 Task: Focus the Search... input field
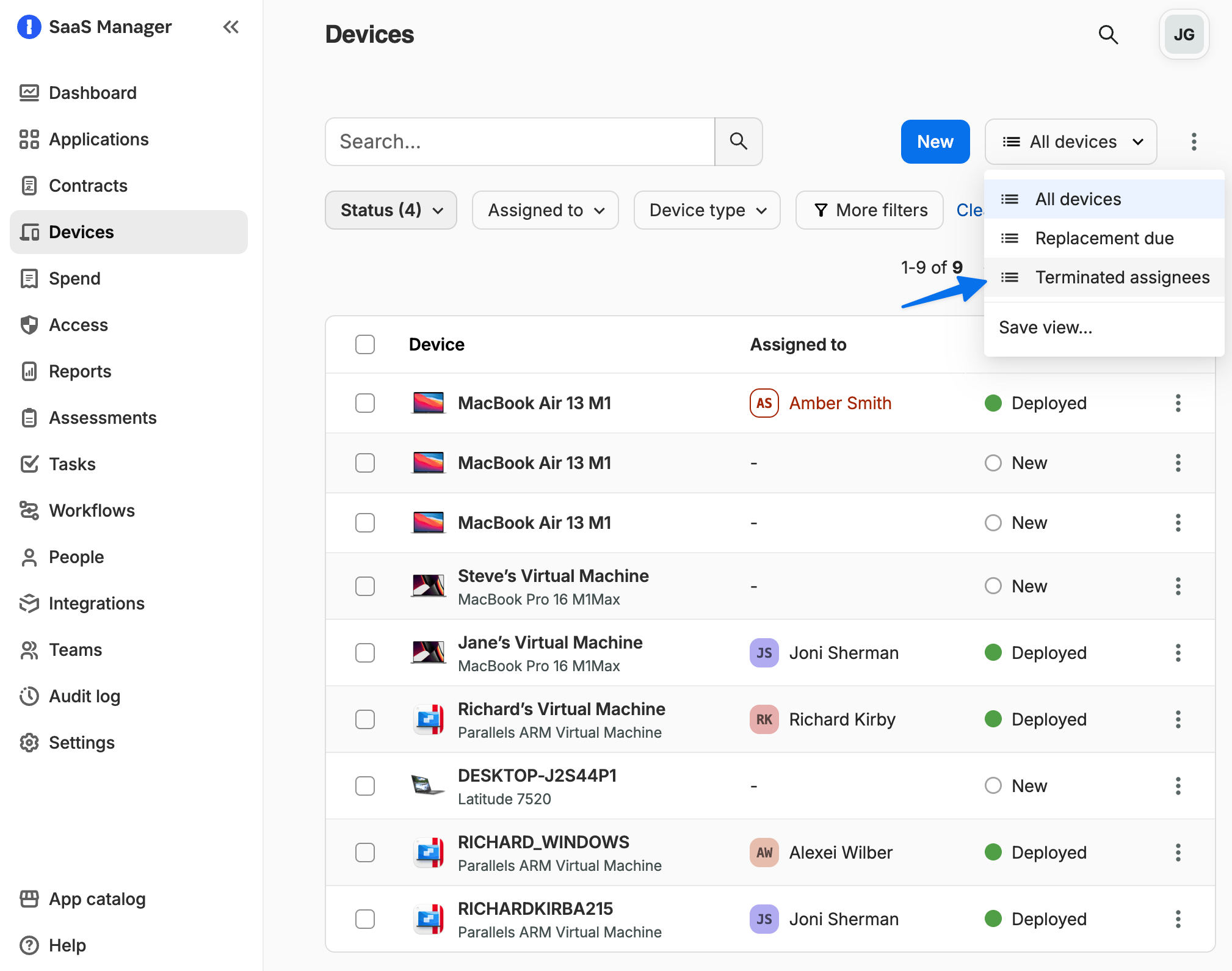[x=520, y=142]
